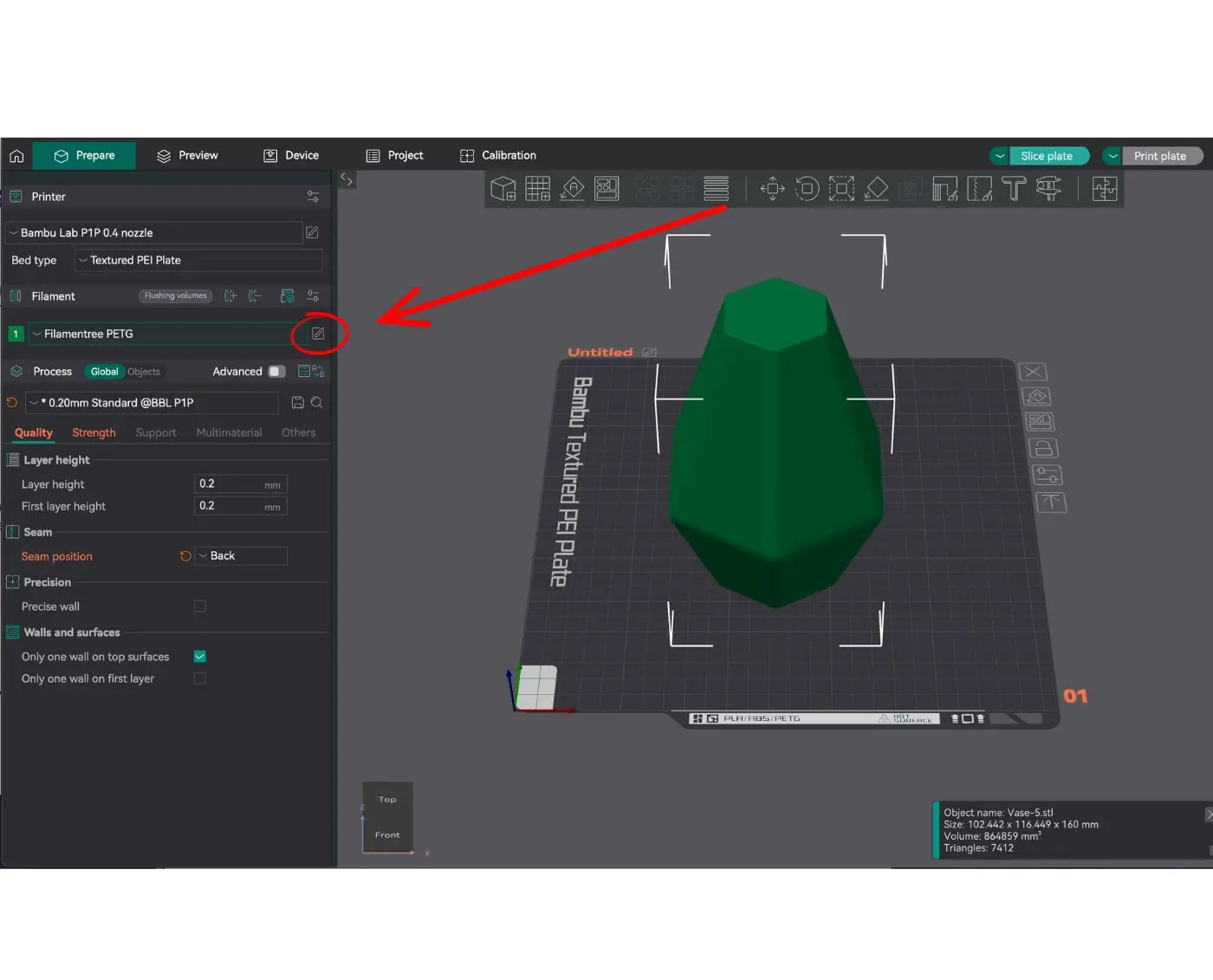The image size is (1213, 980).
Task: Enable Only one wall on first layer
Action: 200,678
